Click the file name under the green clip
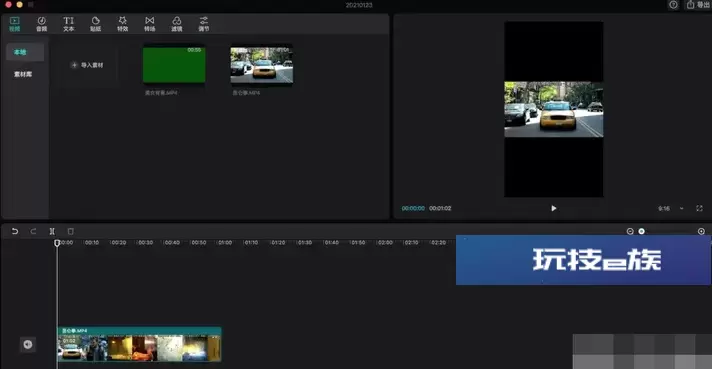 coord(161,93)
